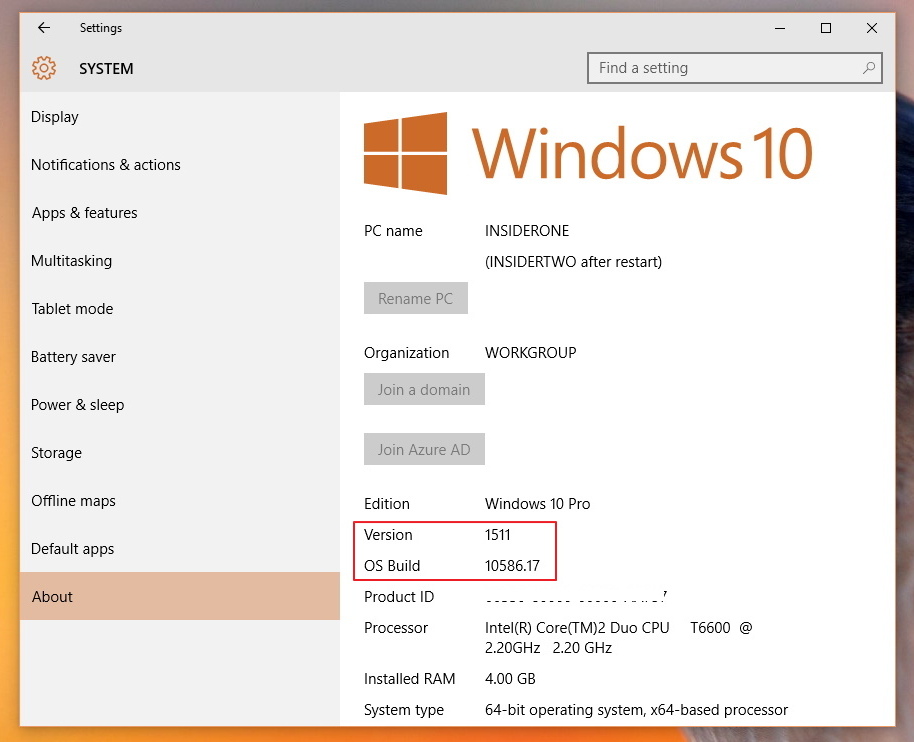Image resolution: width=914 pixels, height=742 pixels.
Task: Click the INSIDERTWO after restart text
Action: coord(574,262)
